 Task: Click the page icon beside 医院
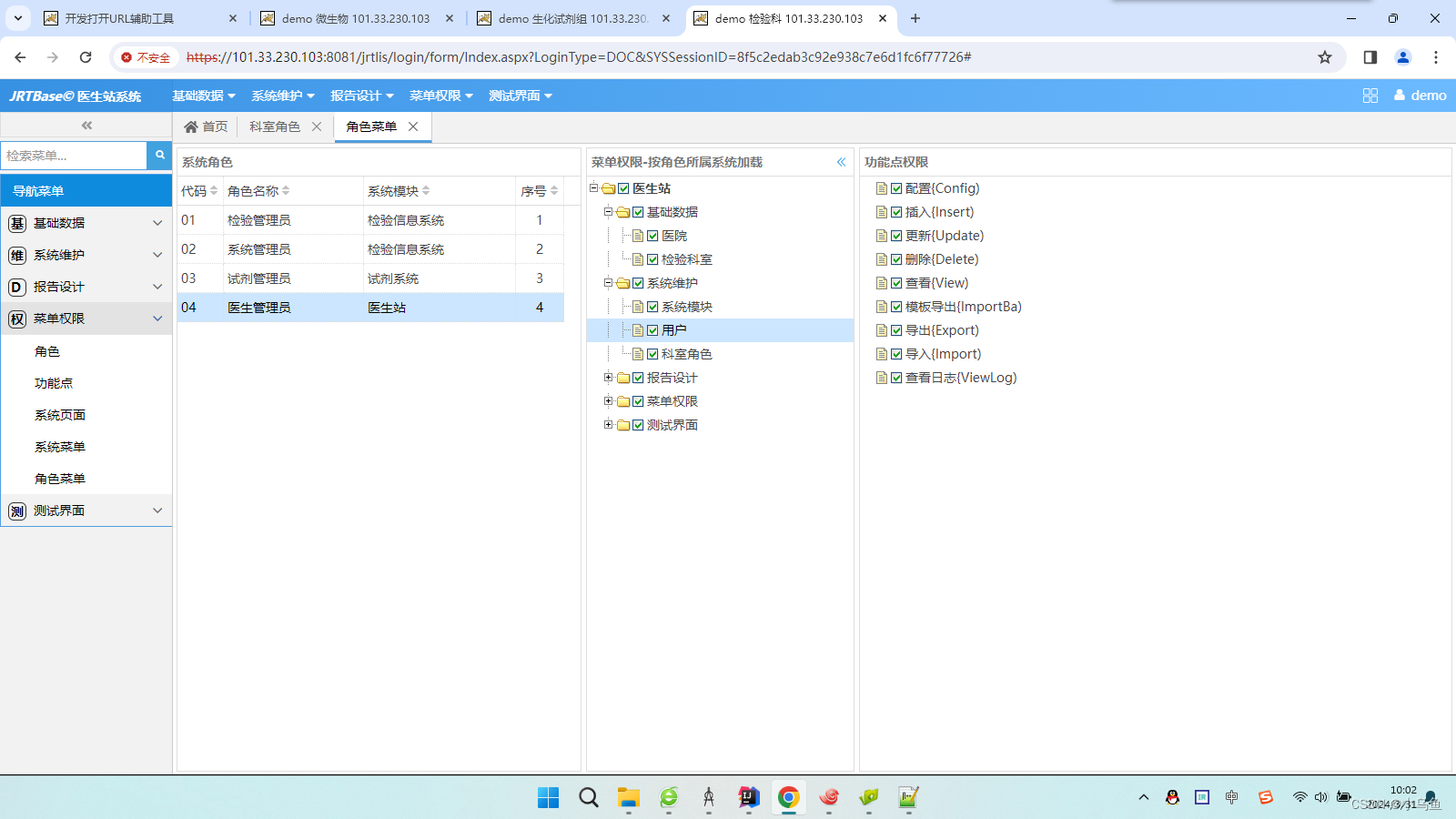coord(638,236)
